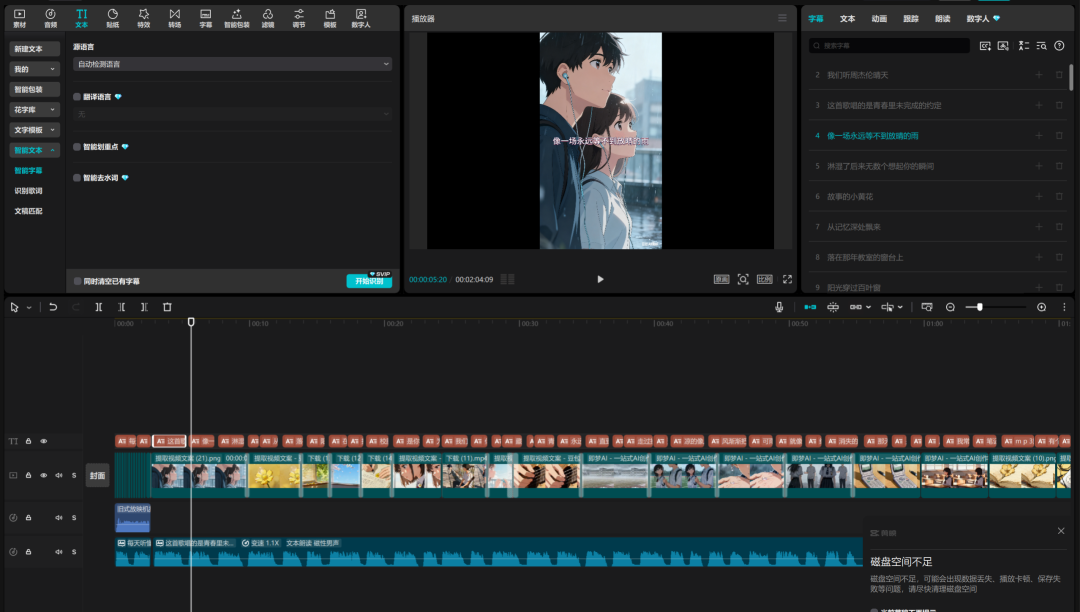Screen dimensions: 1080x612
Task: Click the 封面 cover button on video track
Action: [97, 475]
